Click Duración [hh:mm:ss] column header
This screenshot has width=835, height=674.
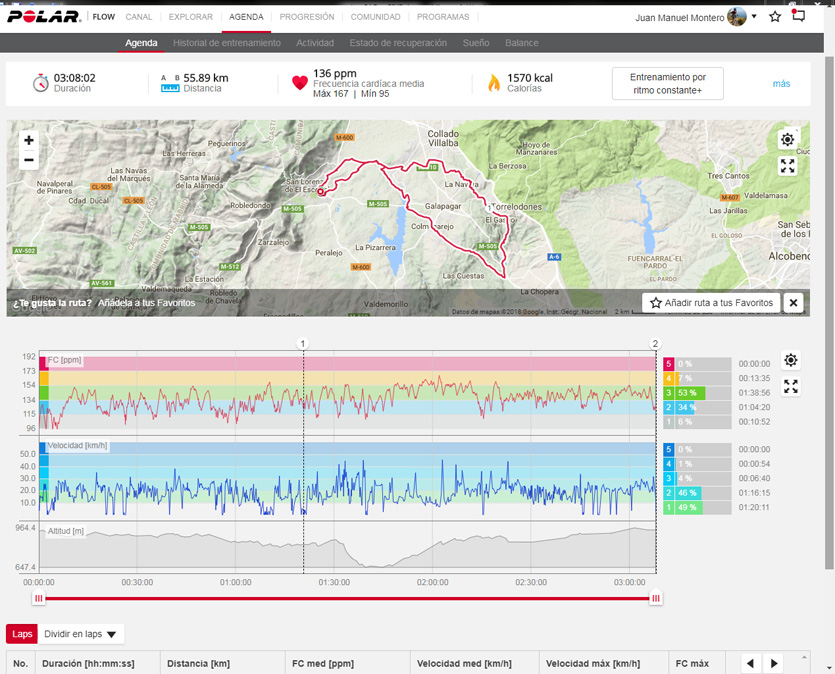[88, 664]
